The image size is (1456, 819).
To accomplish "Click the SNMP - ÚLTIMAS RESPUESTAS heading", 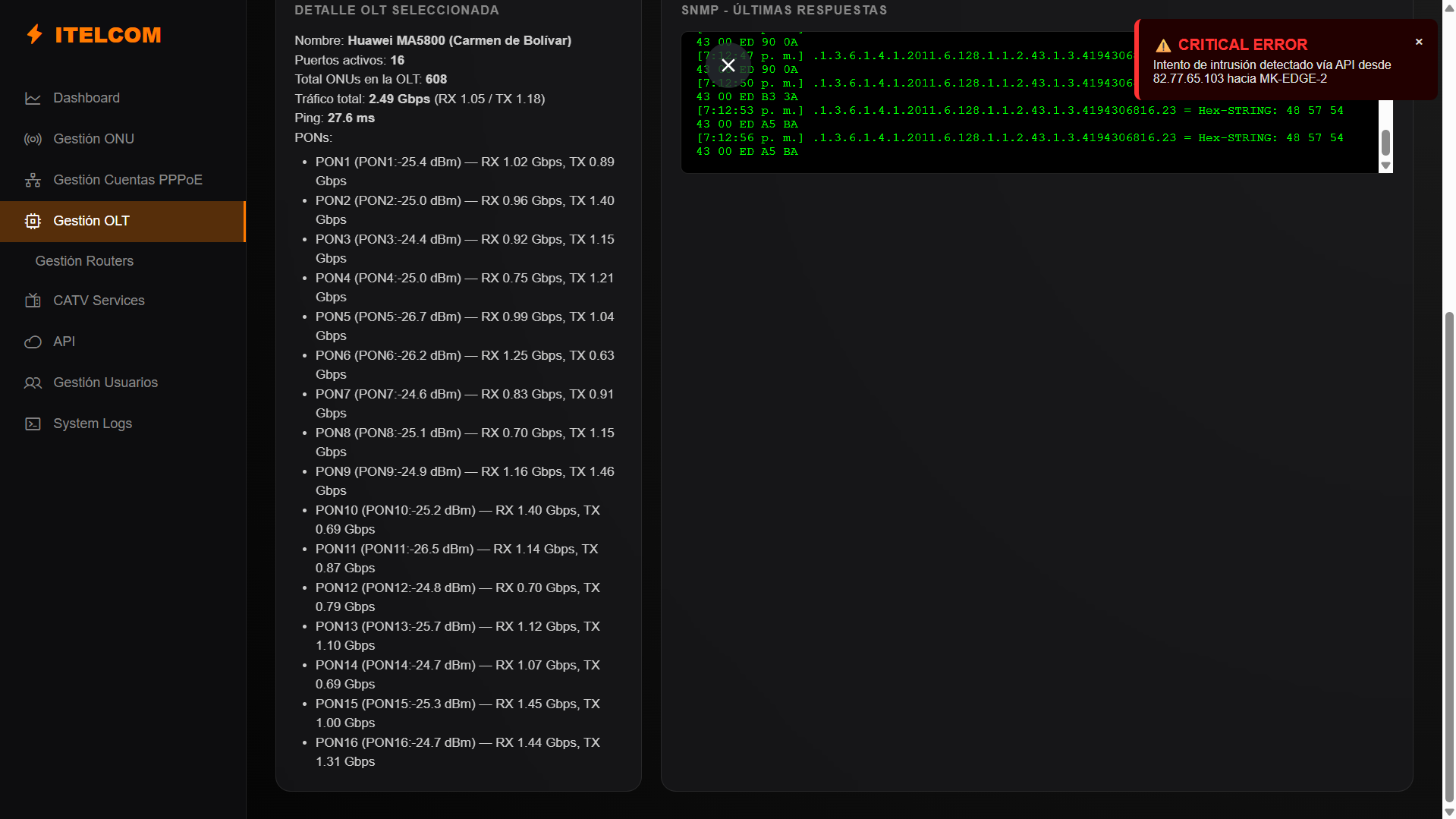I will pyautogui.click(x=784, y=11).
